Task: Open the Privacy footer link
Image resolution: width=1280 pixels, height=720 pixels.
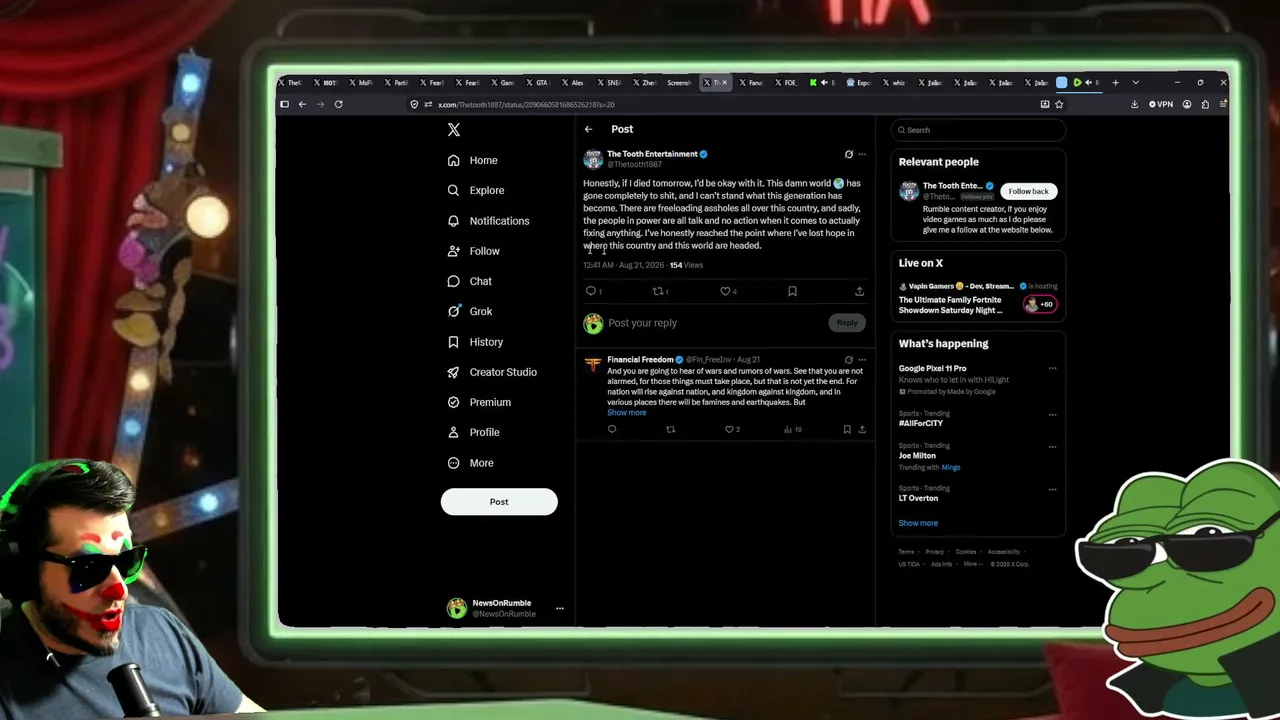Action: [935, 552]
